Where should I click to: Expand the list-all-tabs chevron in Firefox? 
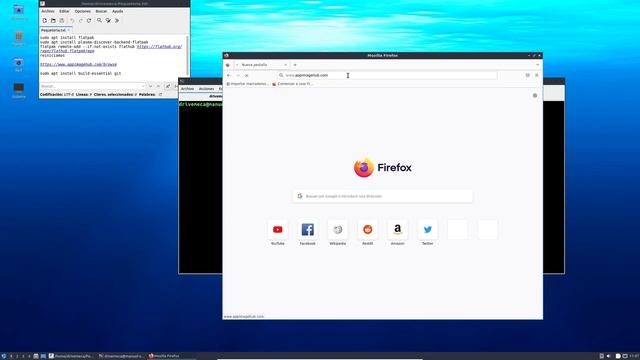click(538, 65)
